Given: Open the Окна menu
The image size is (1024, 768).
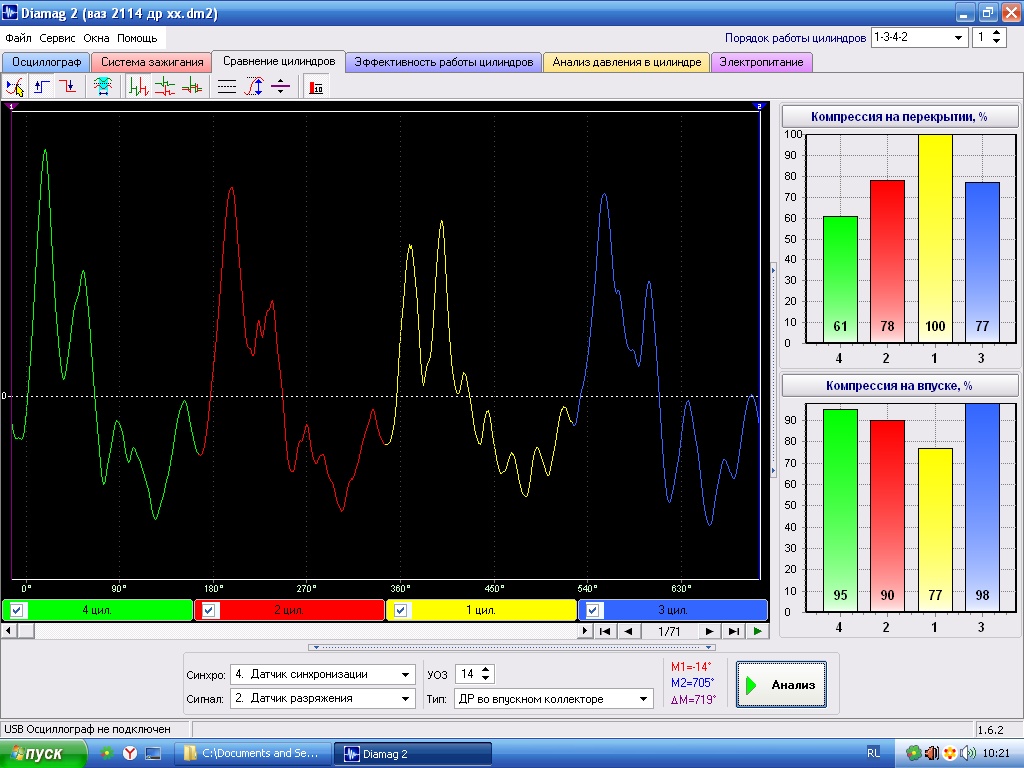Looking at the screenshot, I should pyautogui.click(x=96, y=38).
